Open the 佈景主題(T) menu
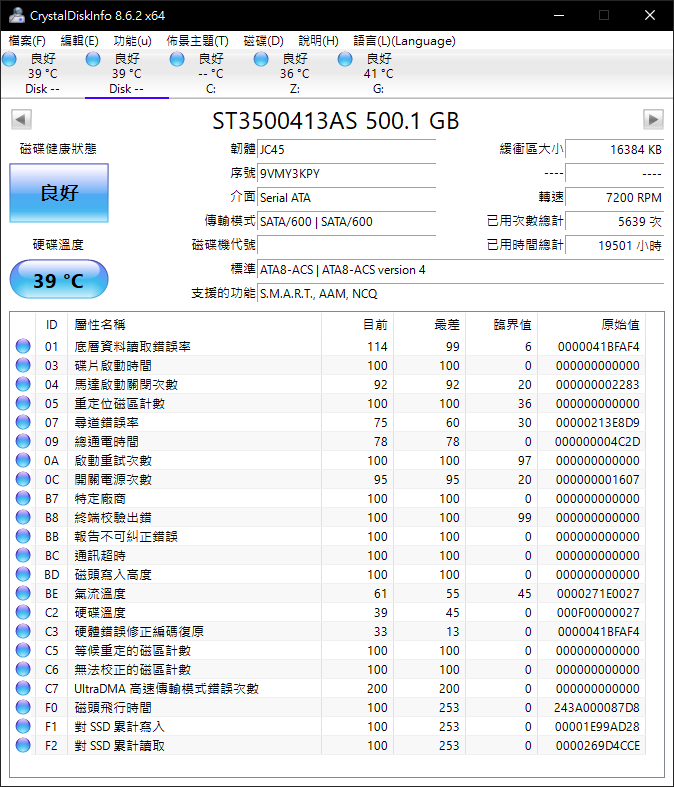Screen dimensions: 674x787 [x=198, y=41]
